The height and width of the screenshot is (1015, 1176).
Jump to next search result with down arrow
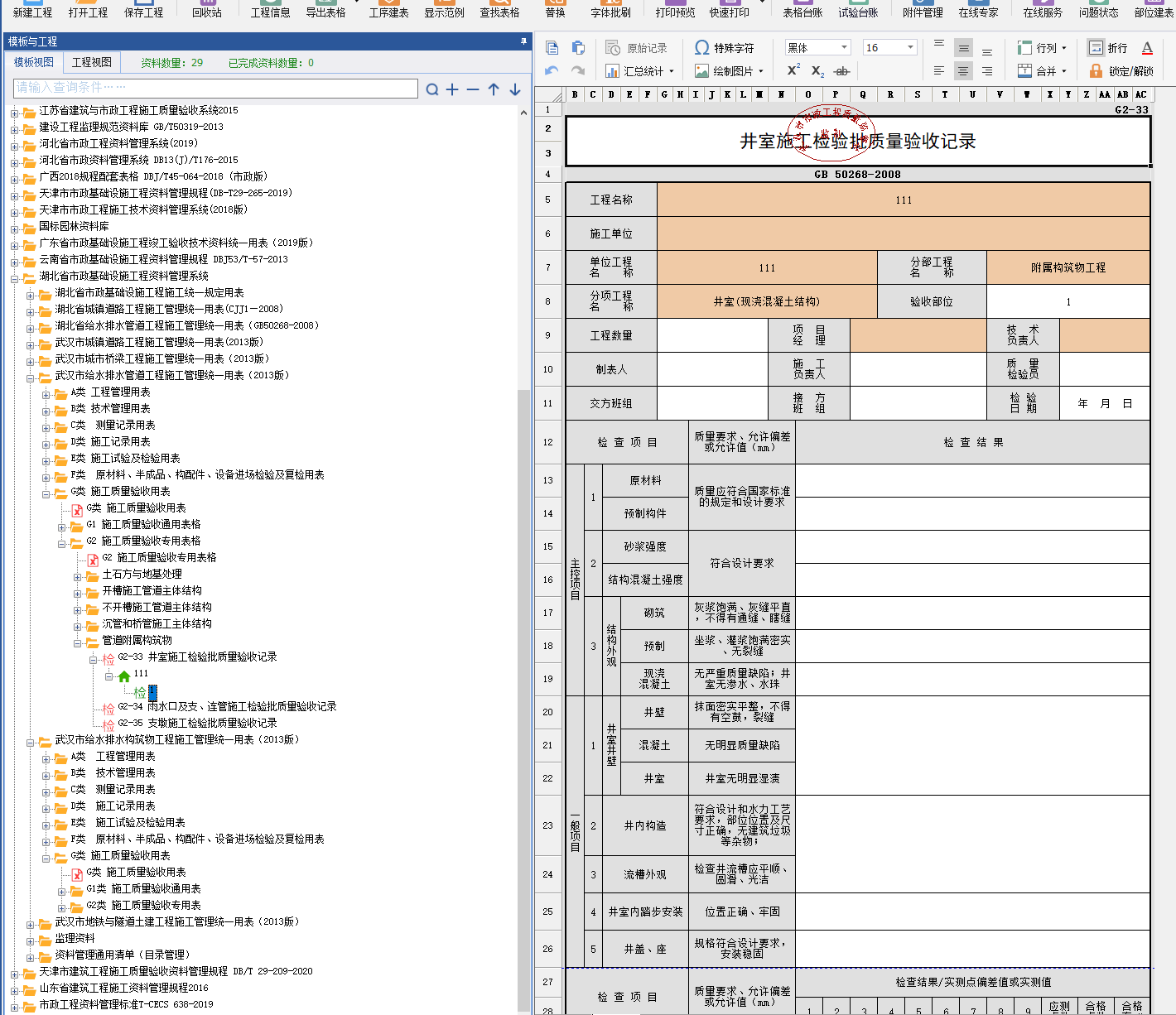(515, 89)
